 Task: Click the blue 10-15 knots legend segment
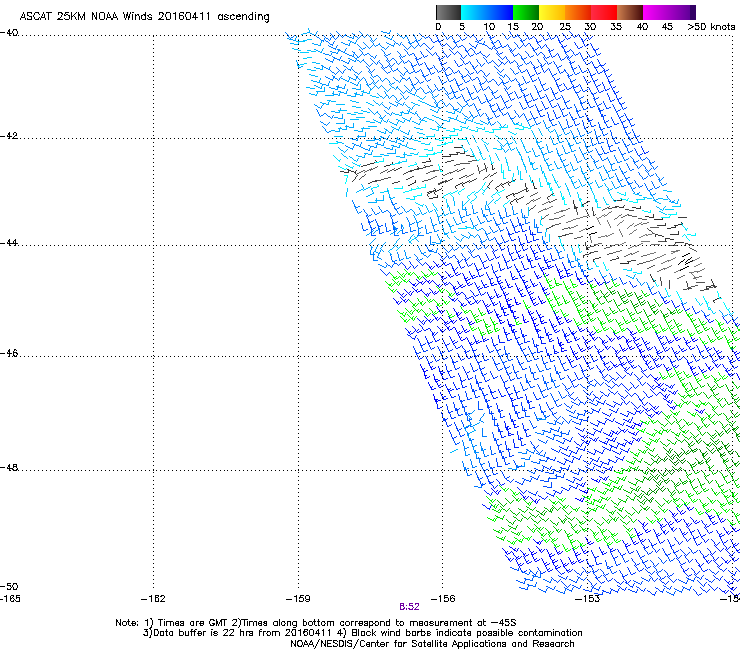[500, 12]
